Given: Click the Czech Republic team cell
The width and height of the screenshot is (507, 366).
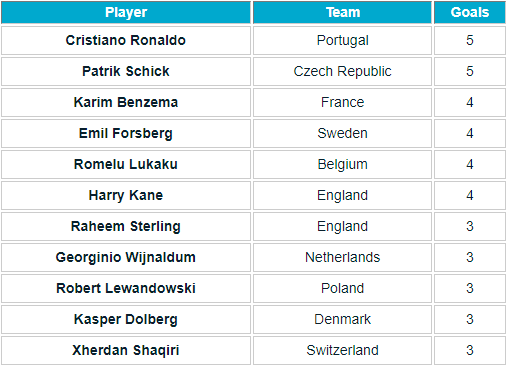Looking at the screenshot, I should coord(342,71).
